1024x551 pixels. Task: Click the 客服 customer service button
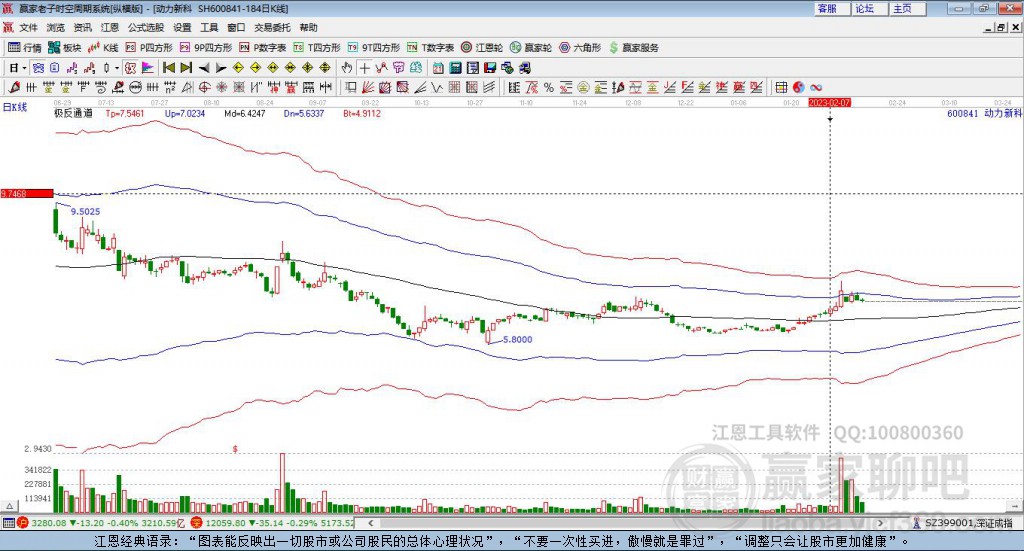tap(827, 8)
